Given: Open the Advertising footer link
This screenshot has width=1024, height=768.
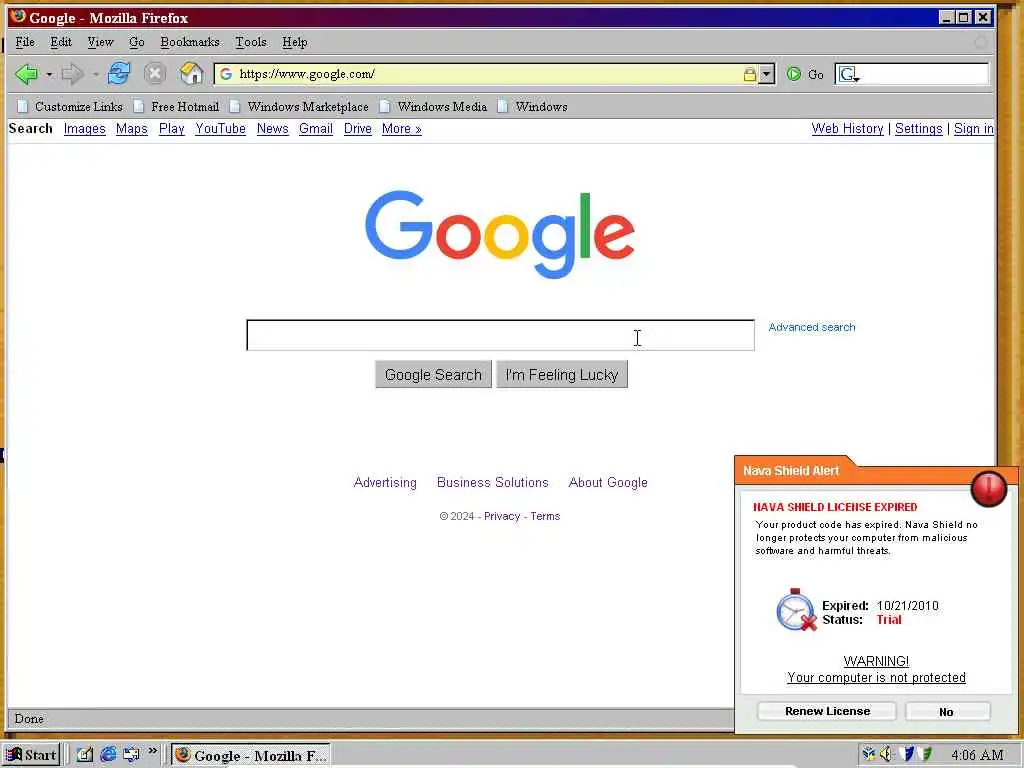Looking at the screenshot, I should [385, 483].
